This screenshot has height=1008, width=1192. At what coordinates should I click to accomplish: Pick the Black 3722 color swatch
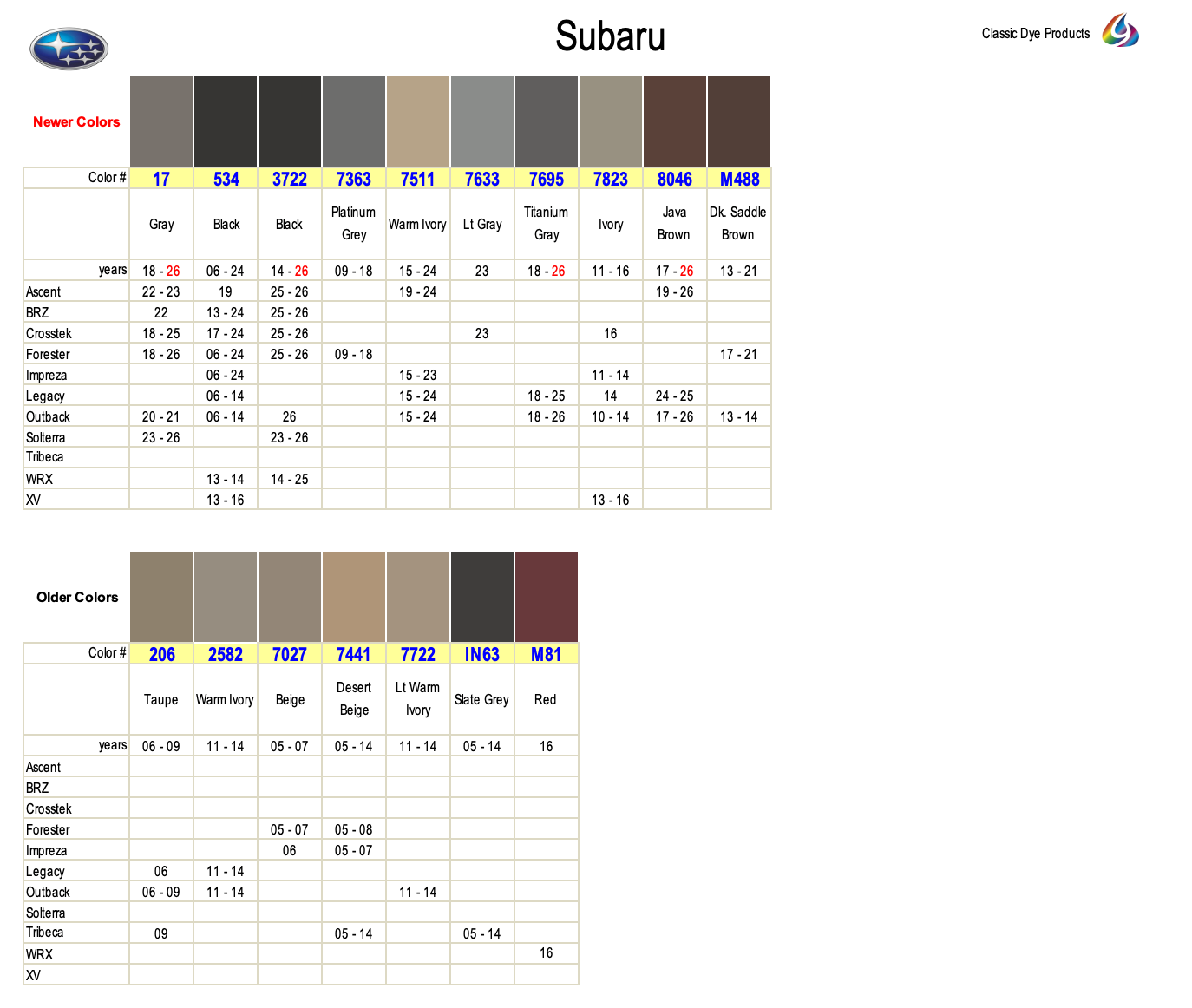pos(290,121)
